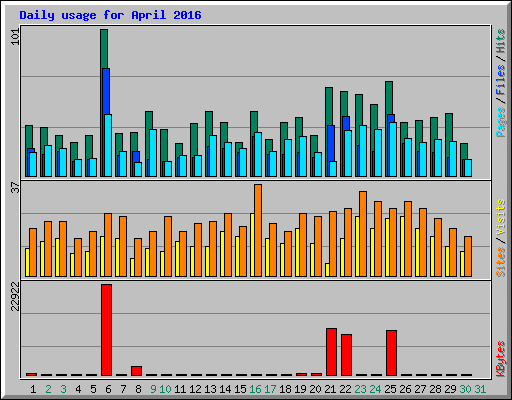This screenshot has height=400, width=512.
Task: Click the blue files bar on day 6
Action: click(x=106, y=91)
